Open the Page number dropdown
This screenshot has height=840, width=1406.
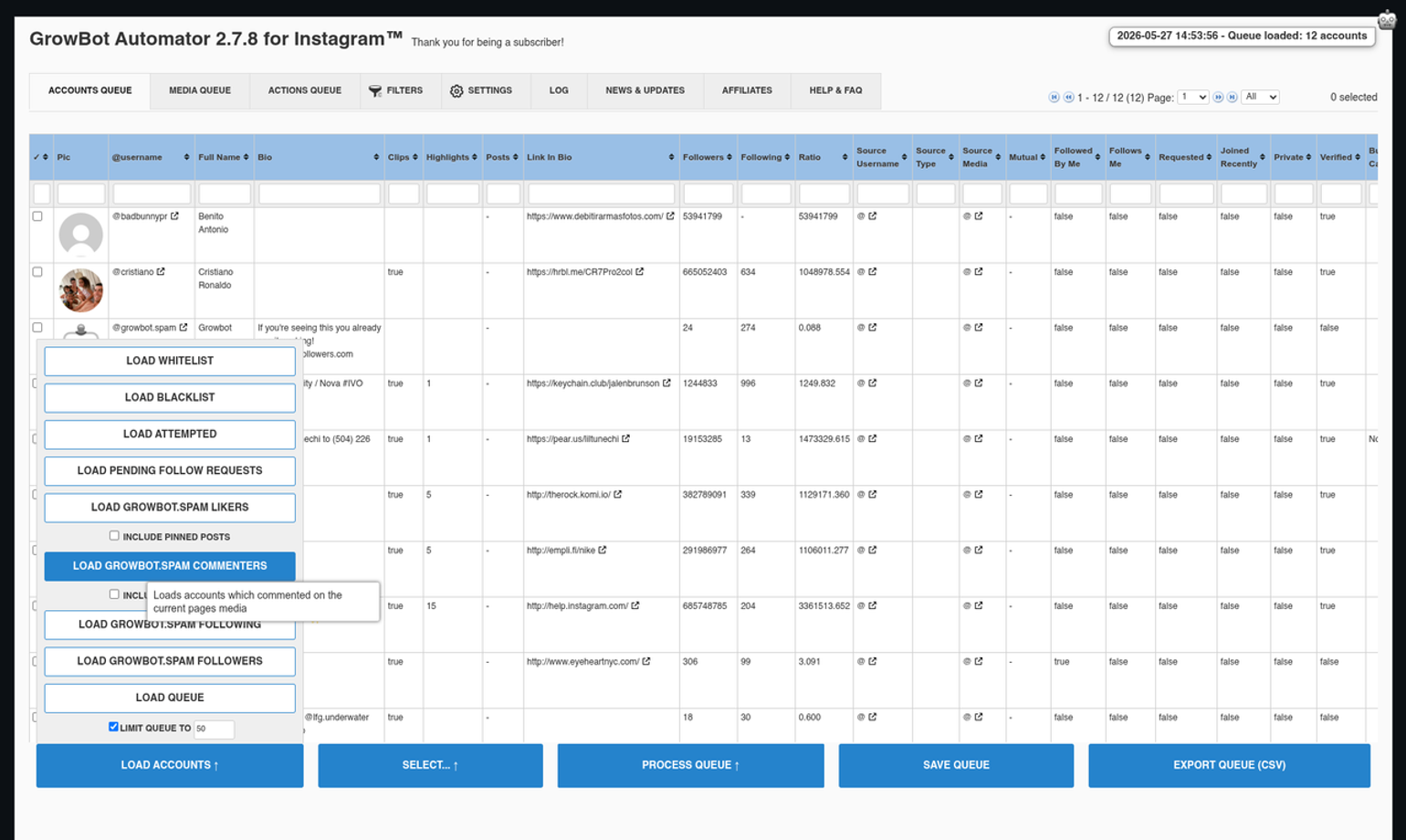pyautogui.click(x=1193, y=97)
